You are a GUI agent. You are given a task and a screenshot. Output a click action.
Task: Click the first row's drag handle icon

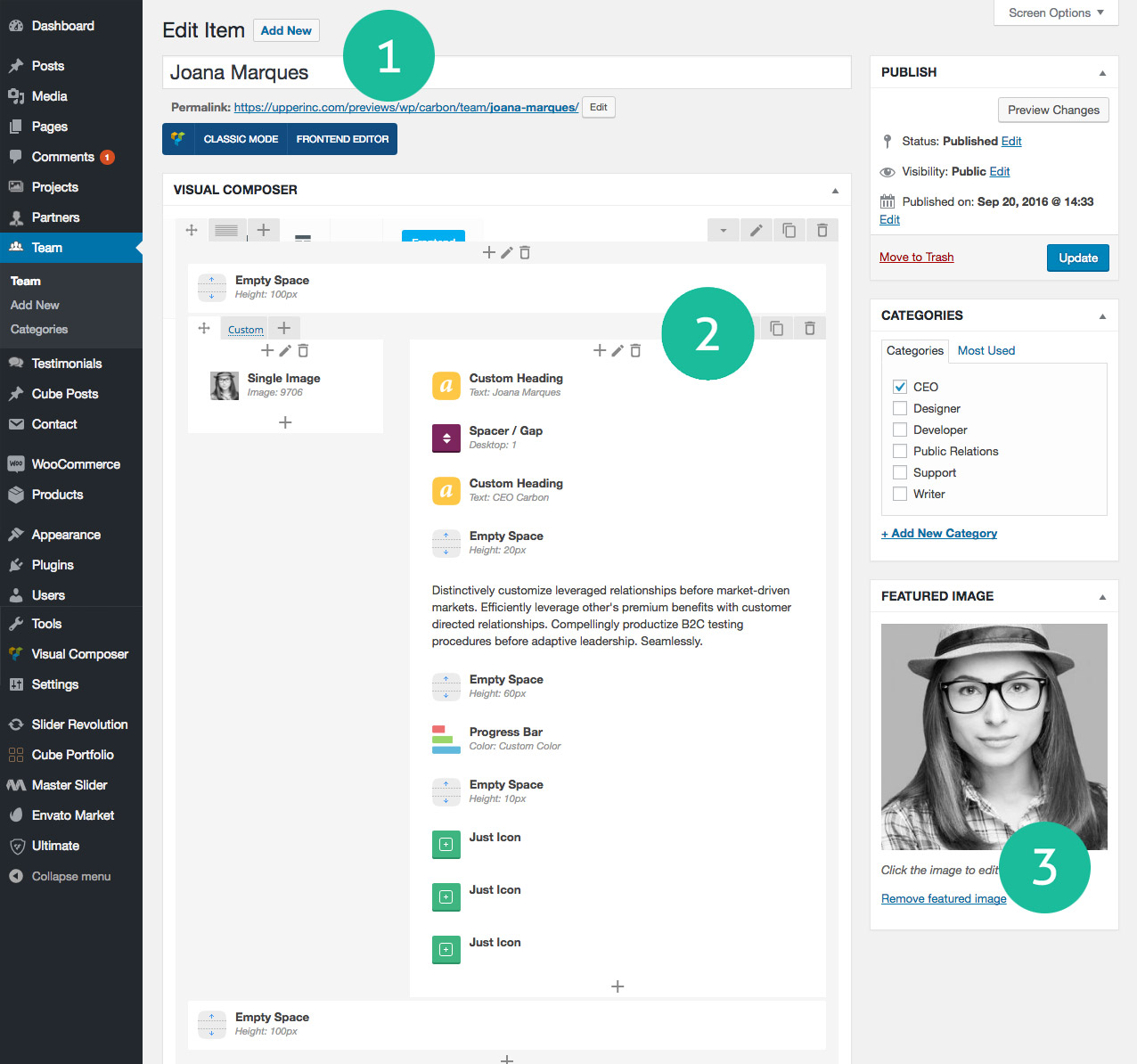[192, 230]
